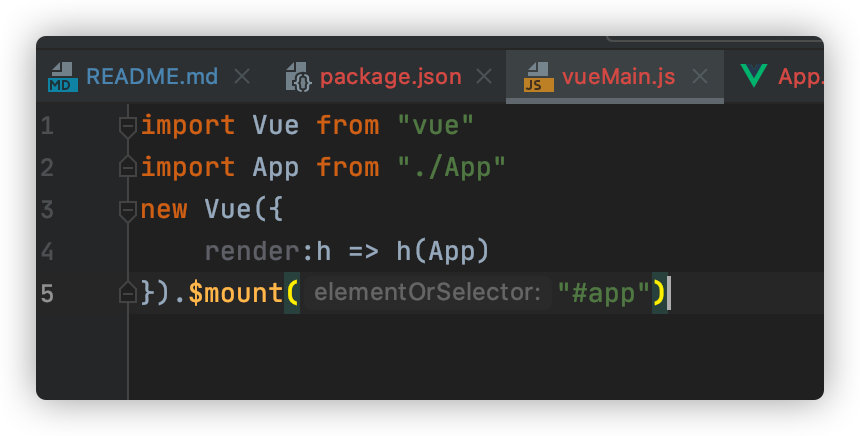Click the vueMain.js JS file icon
860x436 pixels.
[x=539, y=77]
